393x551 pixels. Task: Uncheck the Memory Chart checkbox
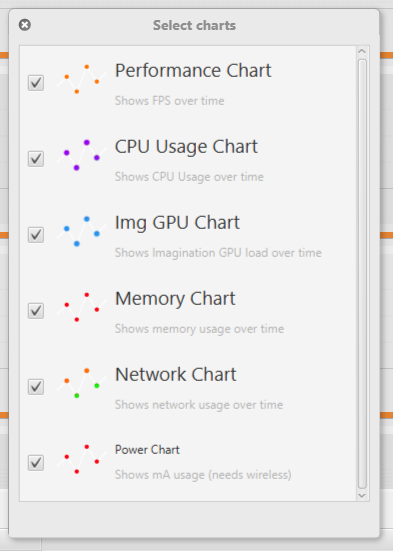36,311
